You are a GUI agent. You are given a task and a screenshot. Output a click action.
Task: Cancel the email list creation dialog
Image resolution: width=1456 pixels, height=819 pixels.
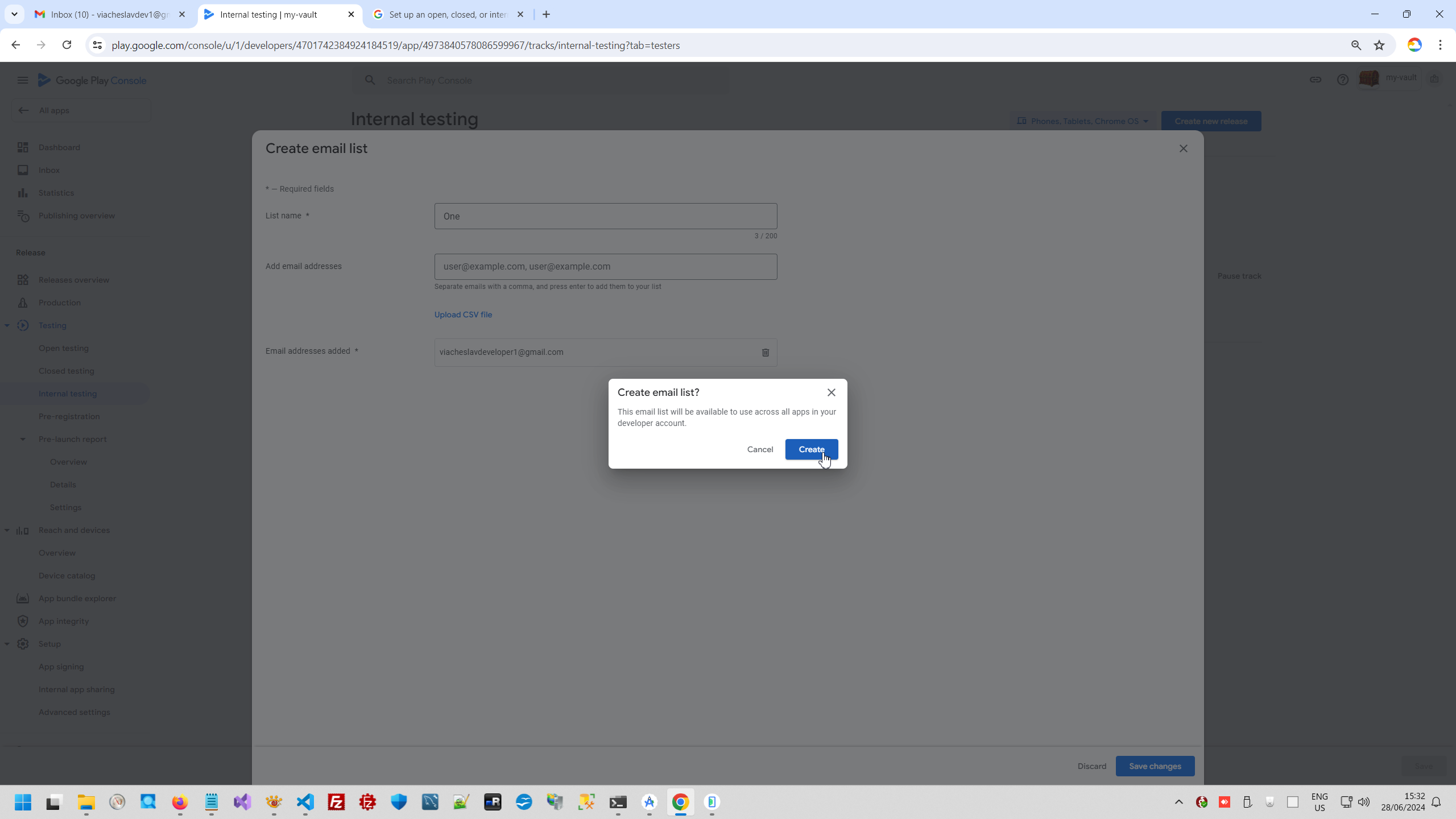point(760,449)
